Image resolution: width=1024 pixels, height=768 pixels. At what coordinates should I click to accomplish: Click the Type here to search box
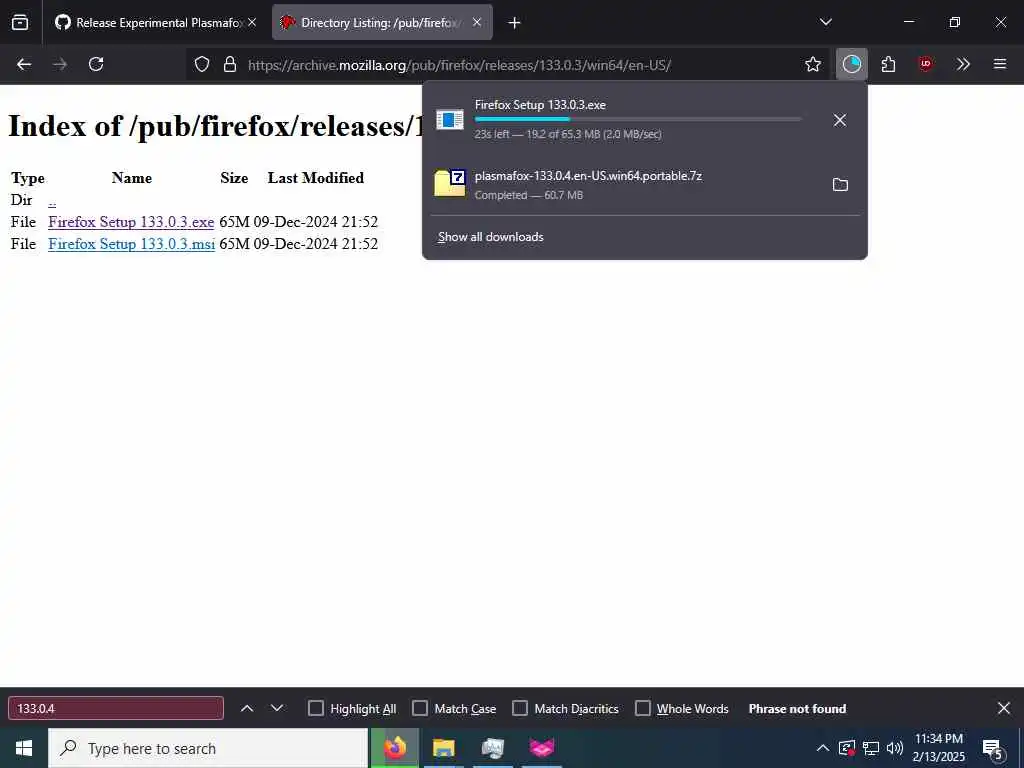208,748
